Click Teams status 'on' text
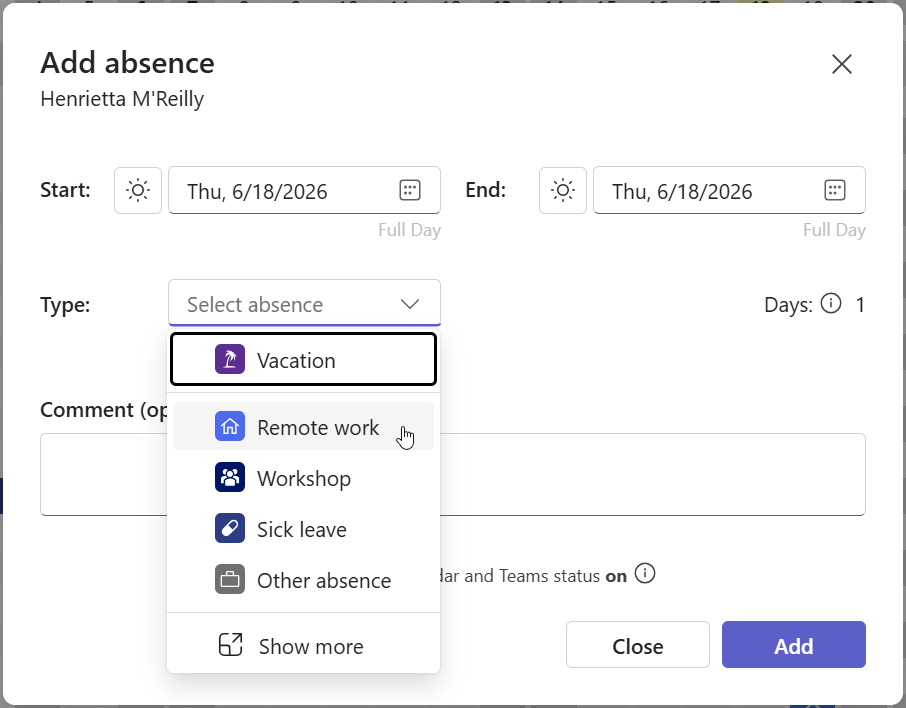 (x=616, y=576)
